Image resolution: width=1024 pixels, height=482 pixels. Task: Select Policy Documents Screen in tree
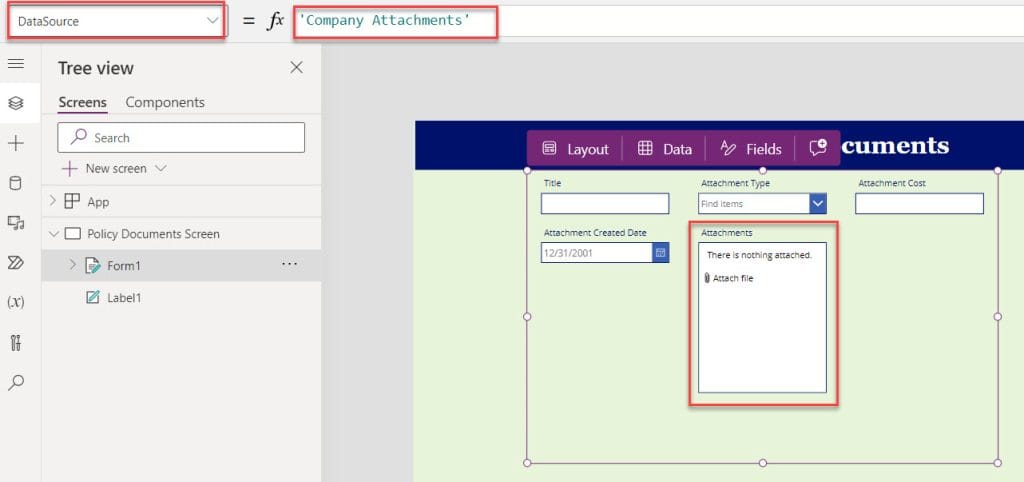tap(153, 234)
